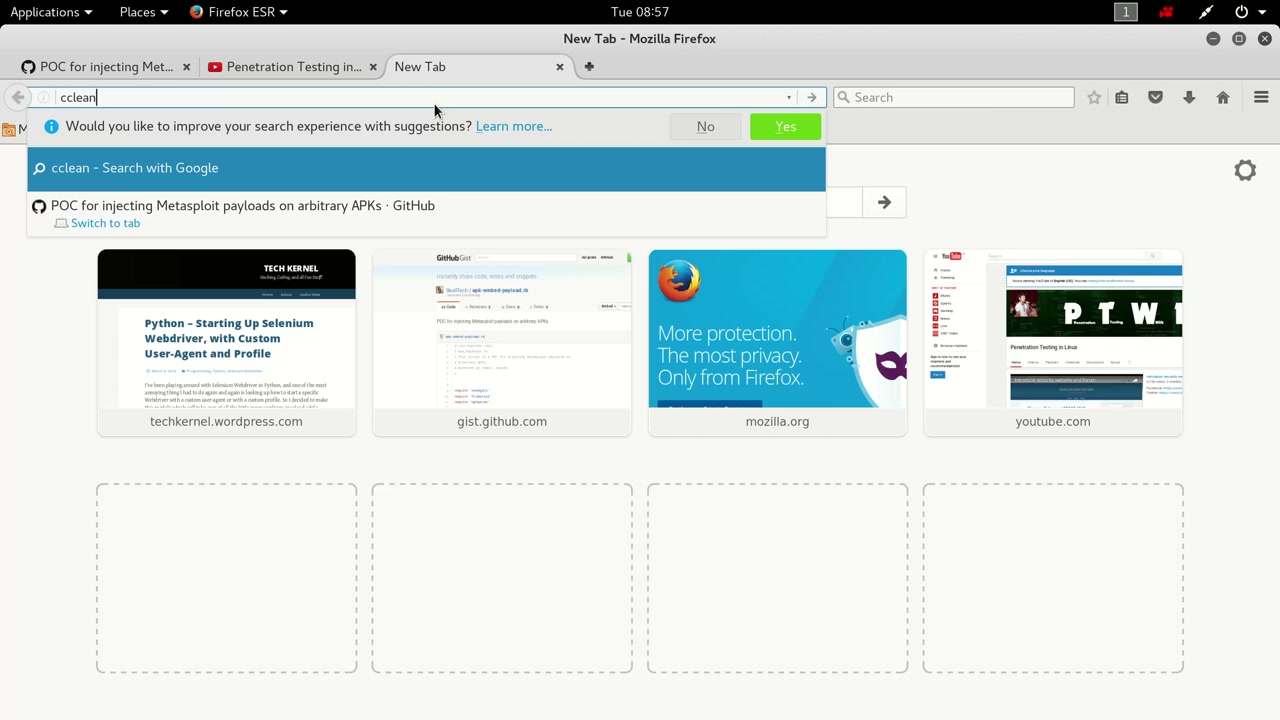The image size is (1280, 720).
Task: Open the Downloads arrow icon
Action: tap(1189, 97)
